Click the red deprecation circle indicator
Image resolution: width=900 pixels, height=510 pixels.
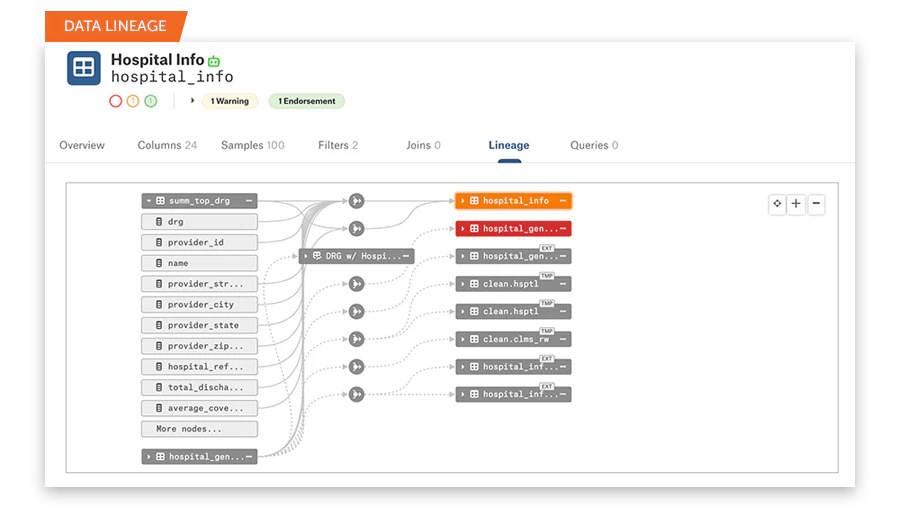click(x=115, y=101)
